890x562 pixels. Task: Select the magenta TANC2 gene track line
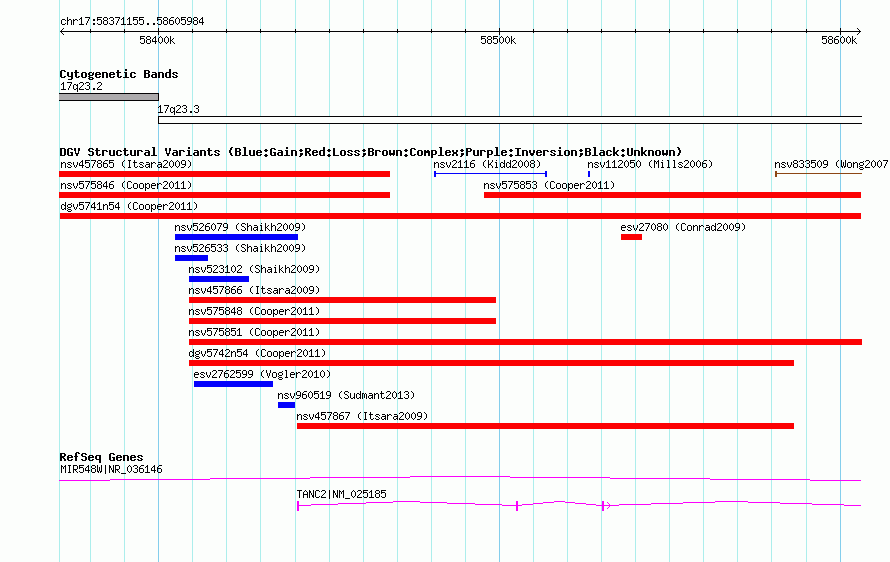[x=579, y=504]
